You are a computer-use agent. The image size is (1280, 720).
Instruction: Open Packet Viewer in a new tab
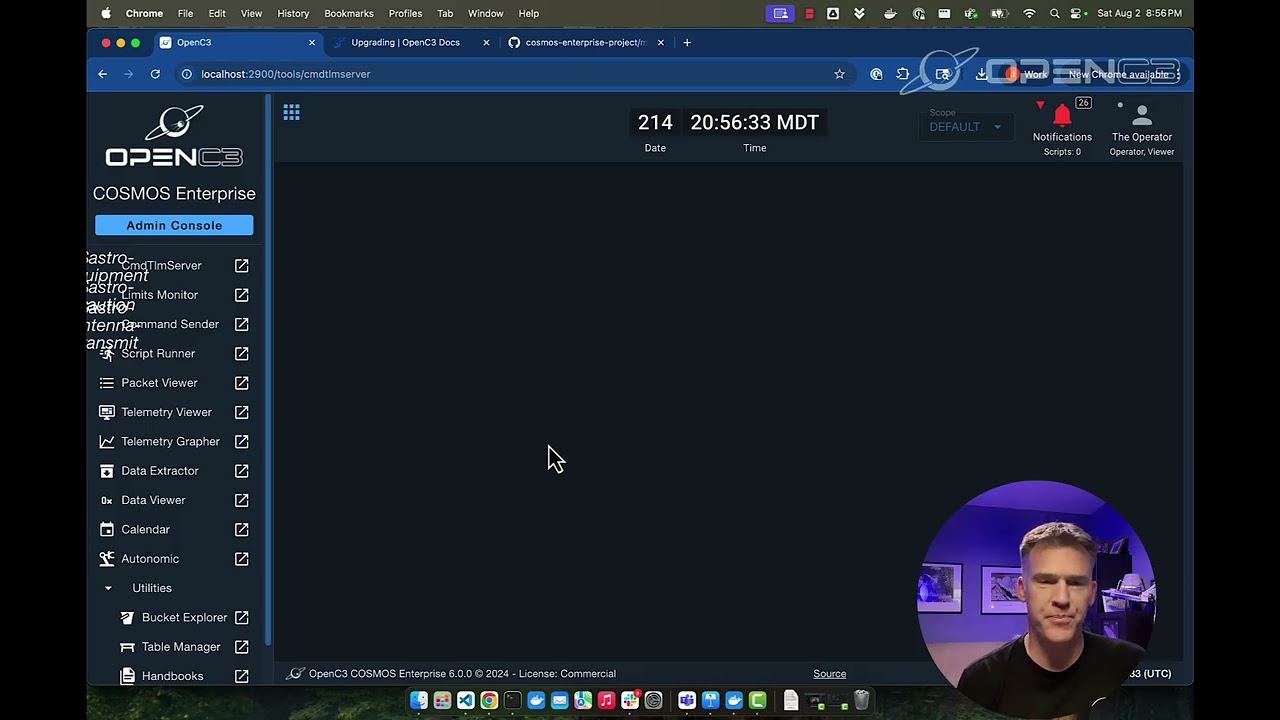[242, 383]
